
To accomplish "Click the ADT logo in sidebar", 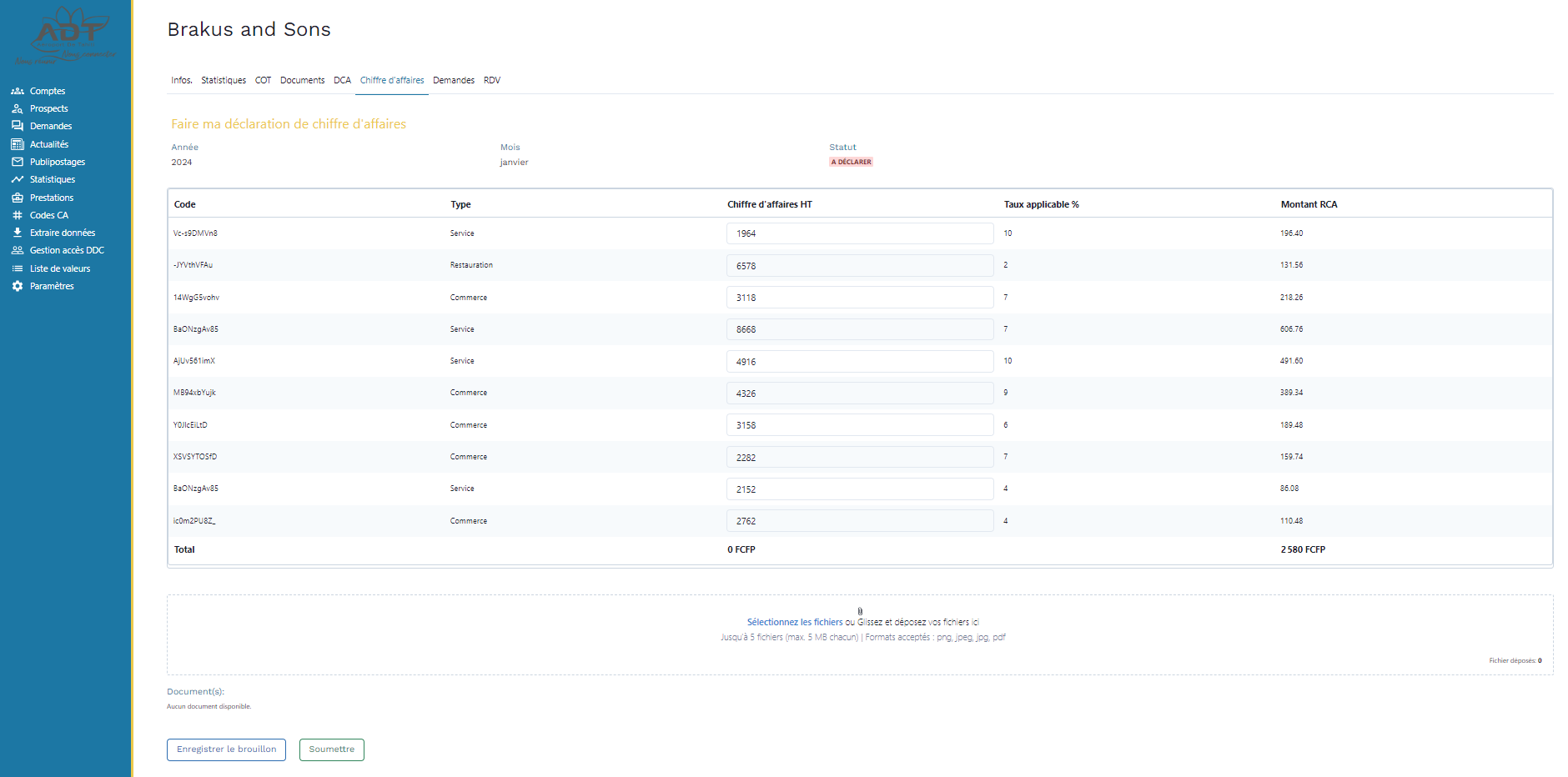I will click(66, 35).
